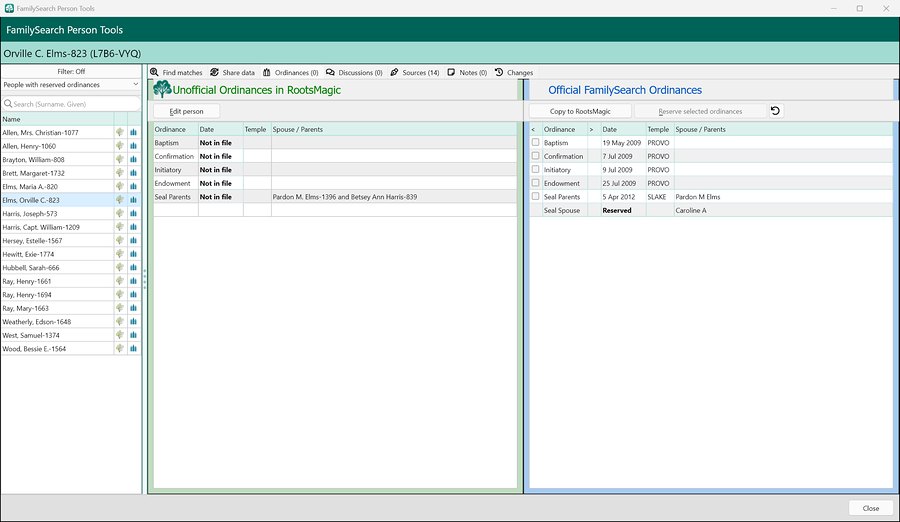The width and height of the screenshot is (900, 522).
Task: Click unofficial Seal Parents Not in file row
Action: tap(335, 197)
